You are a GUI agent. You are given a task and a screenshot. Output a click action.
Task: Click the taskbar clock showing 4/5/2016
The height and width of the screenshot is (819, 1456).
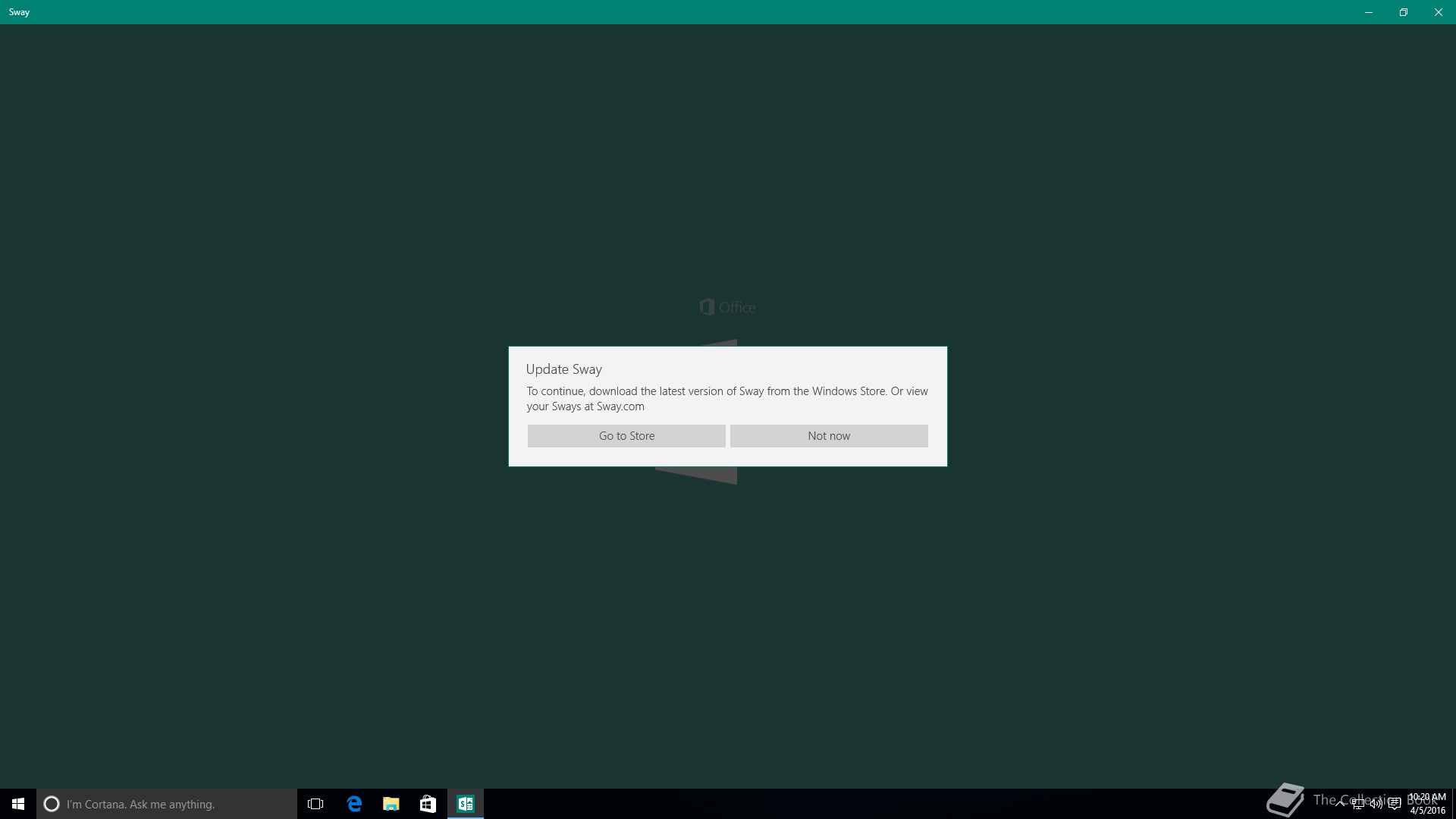point(1427,804)
